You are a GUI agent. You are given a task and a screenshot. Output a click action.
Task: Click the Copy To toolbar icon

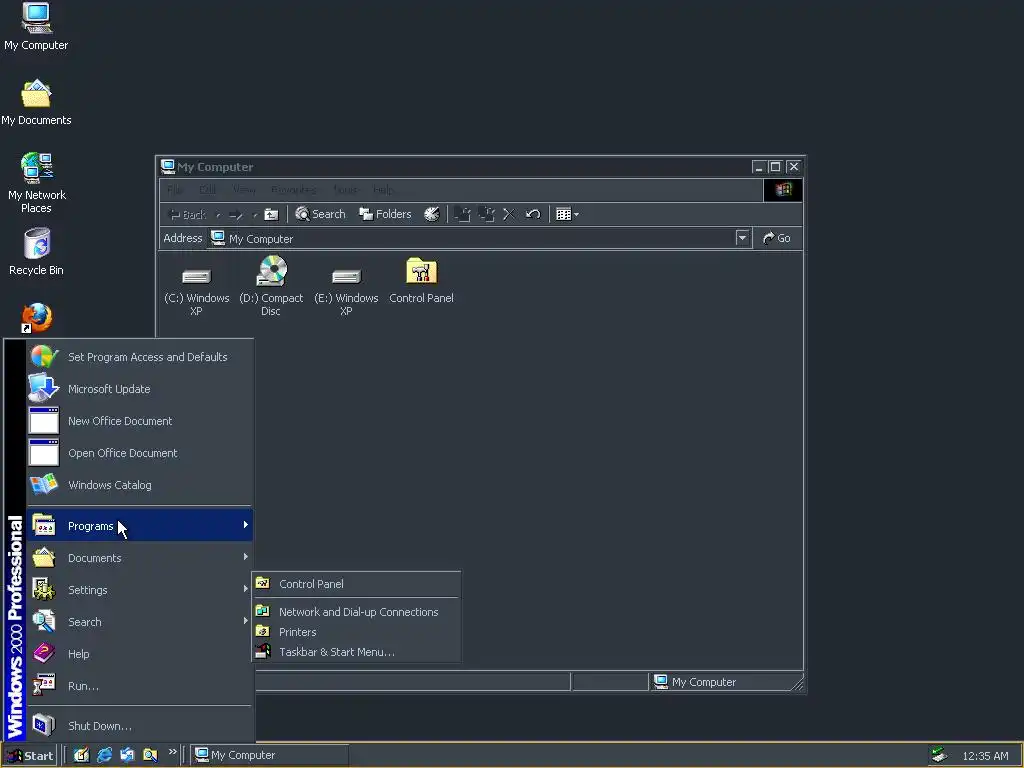[x=487, y=214]
